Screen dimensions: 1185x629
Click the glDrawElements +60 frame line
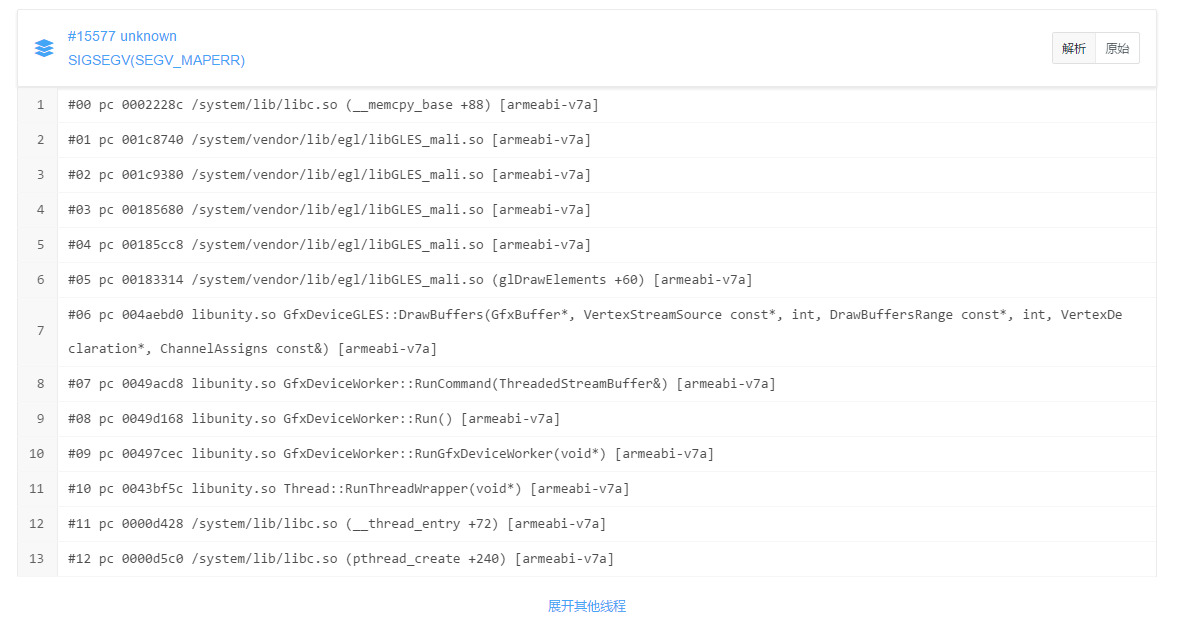[410, 280]
